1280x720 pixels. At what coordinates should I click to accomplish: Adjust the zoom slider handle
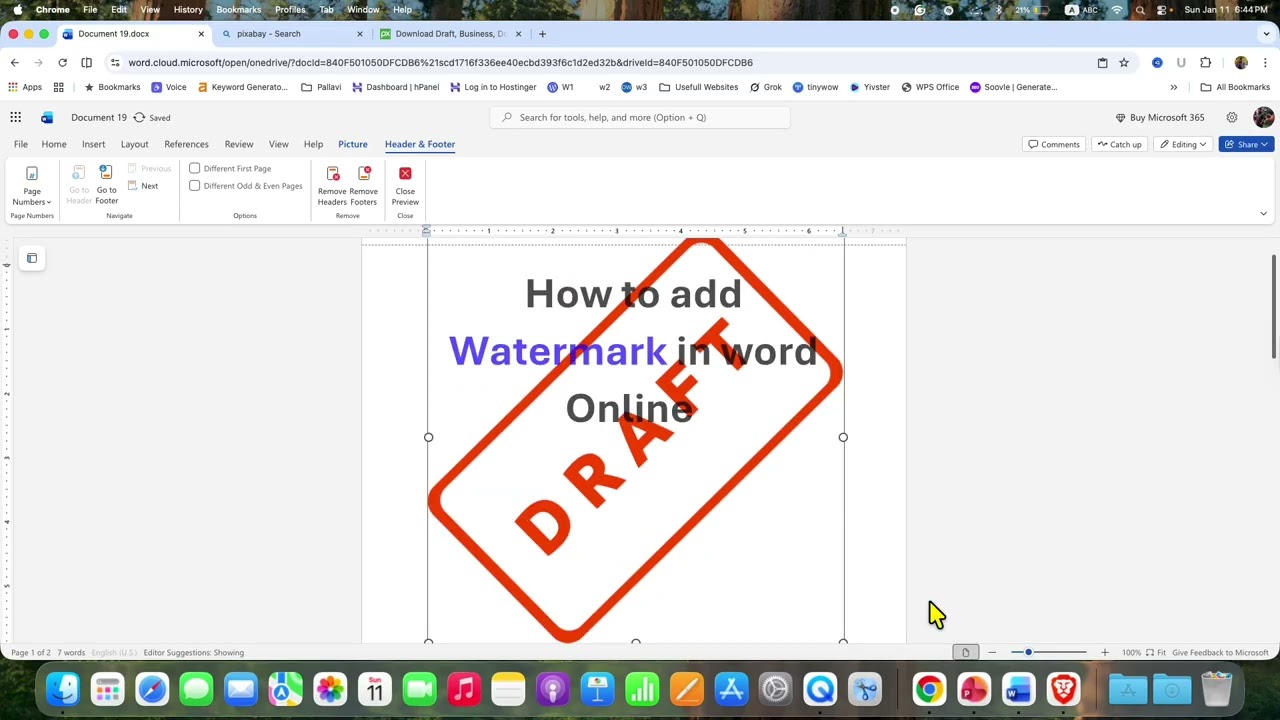pyautogui.click(x=1028, y=652)
